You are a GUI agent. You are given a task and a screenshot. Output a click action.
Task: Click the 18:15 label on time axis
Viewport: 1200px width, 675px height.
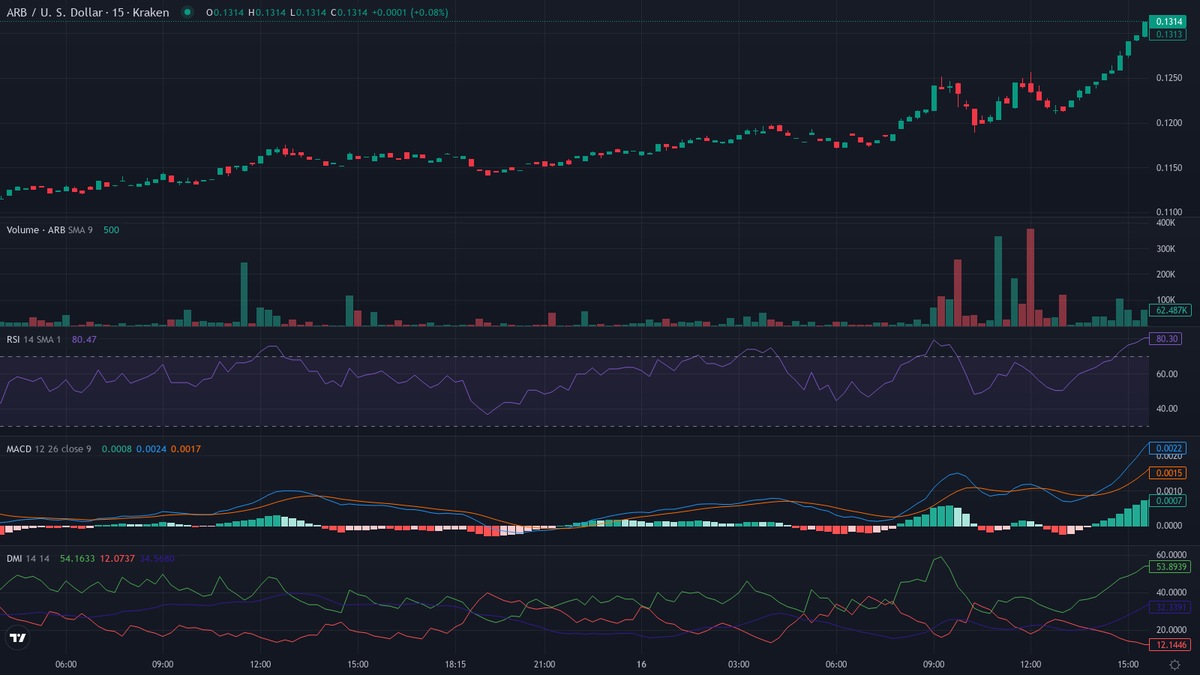tap(455, 664)
